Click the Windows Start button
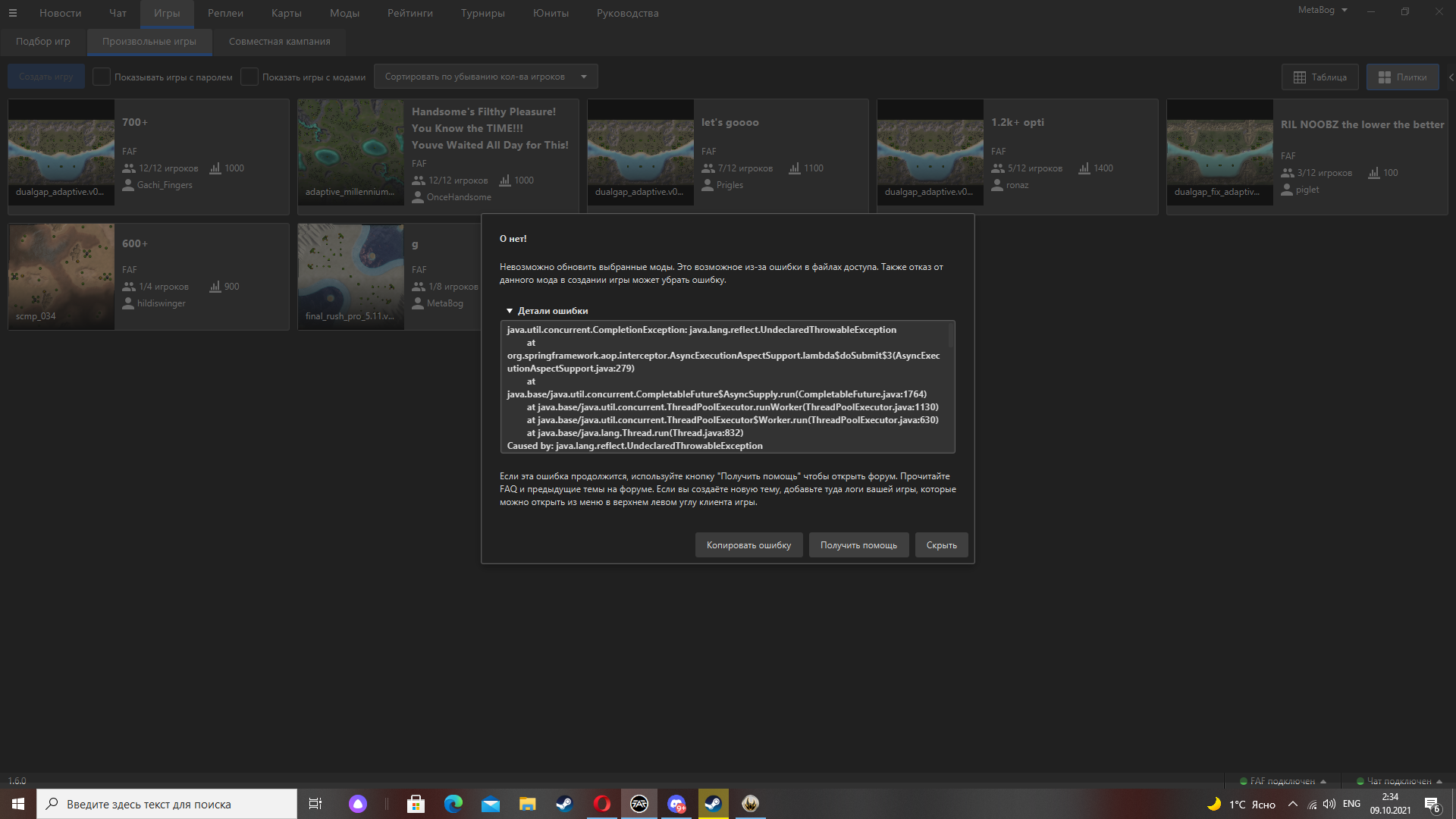The width and height of the screenshot is (1456, 819). [x=18, y=804]
